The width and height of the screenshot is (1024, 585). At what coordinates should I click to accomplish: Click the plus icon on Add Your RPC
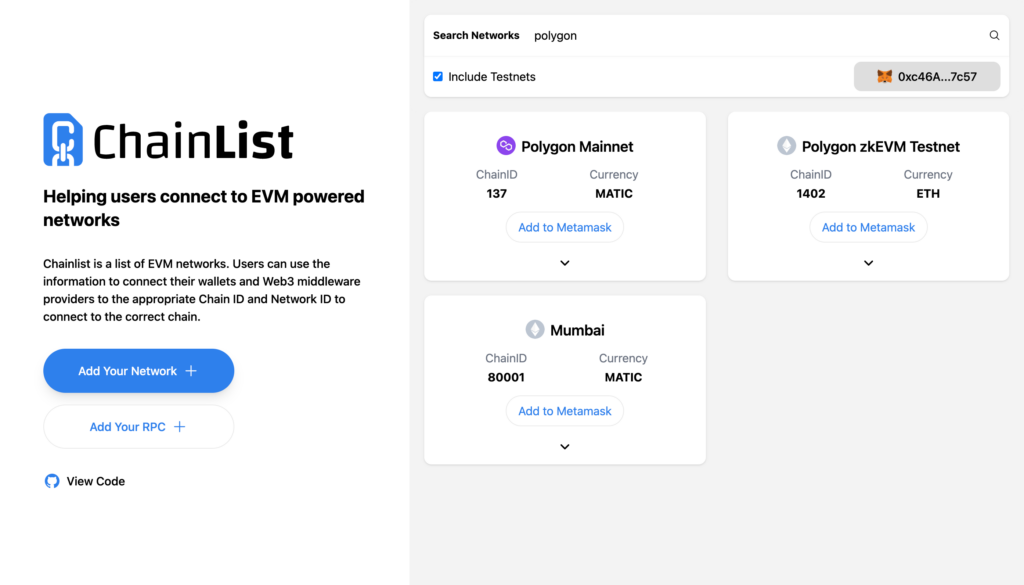click(x=180, y=427)
